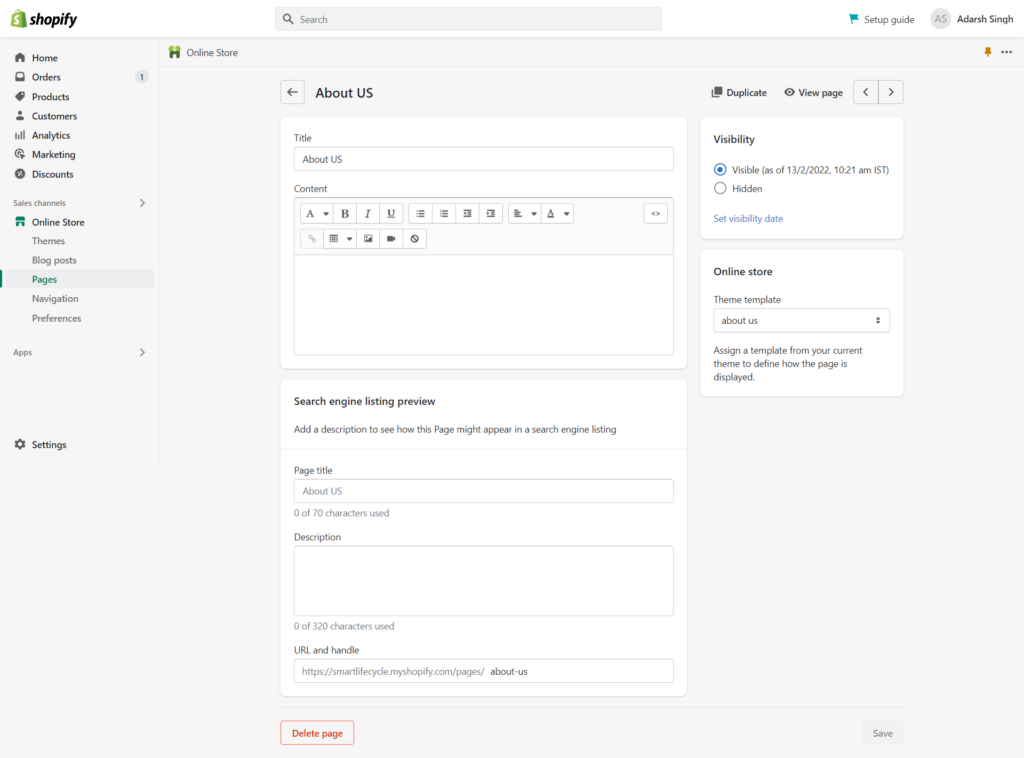Open Online Store in sidebar
This screenshot has height=758, width=1024.
click(x=58, y=222)
